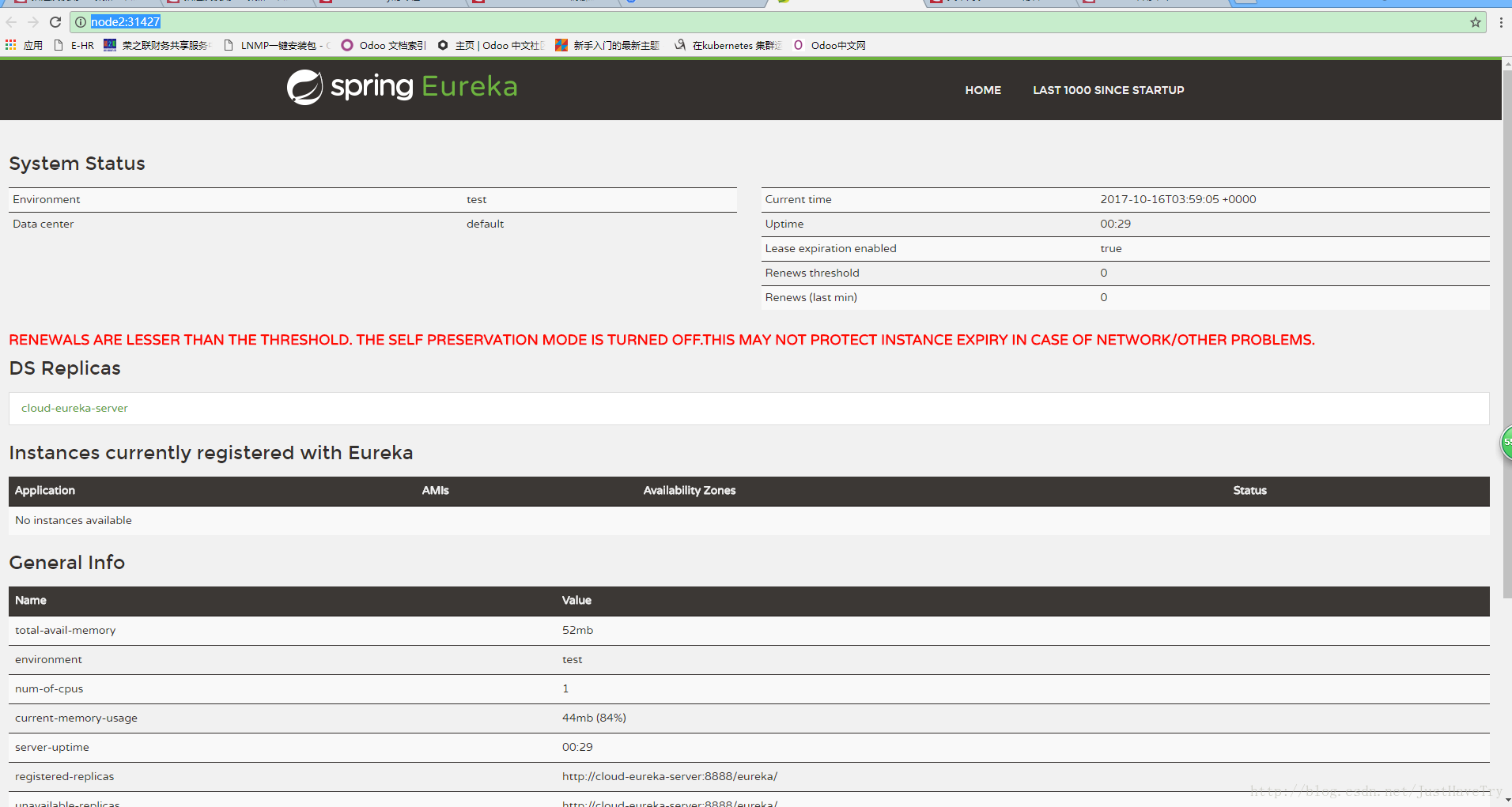Select the registered-replicas URL value
Viewport: 1512px width, 807px height.
(x=670, y=776)
